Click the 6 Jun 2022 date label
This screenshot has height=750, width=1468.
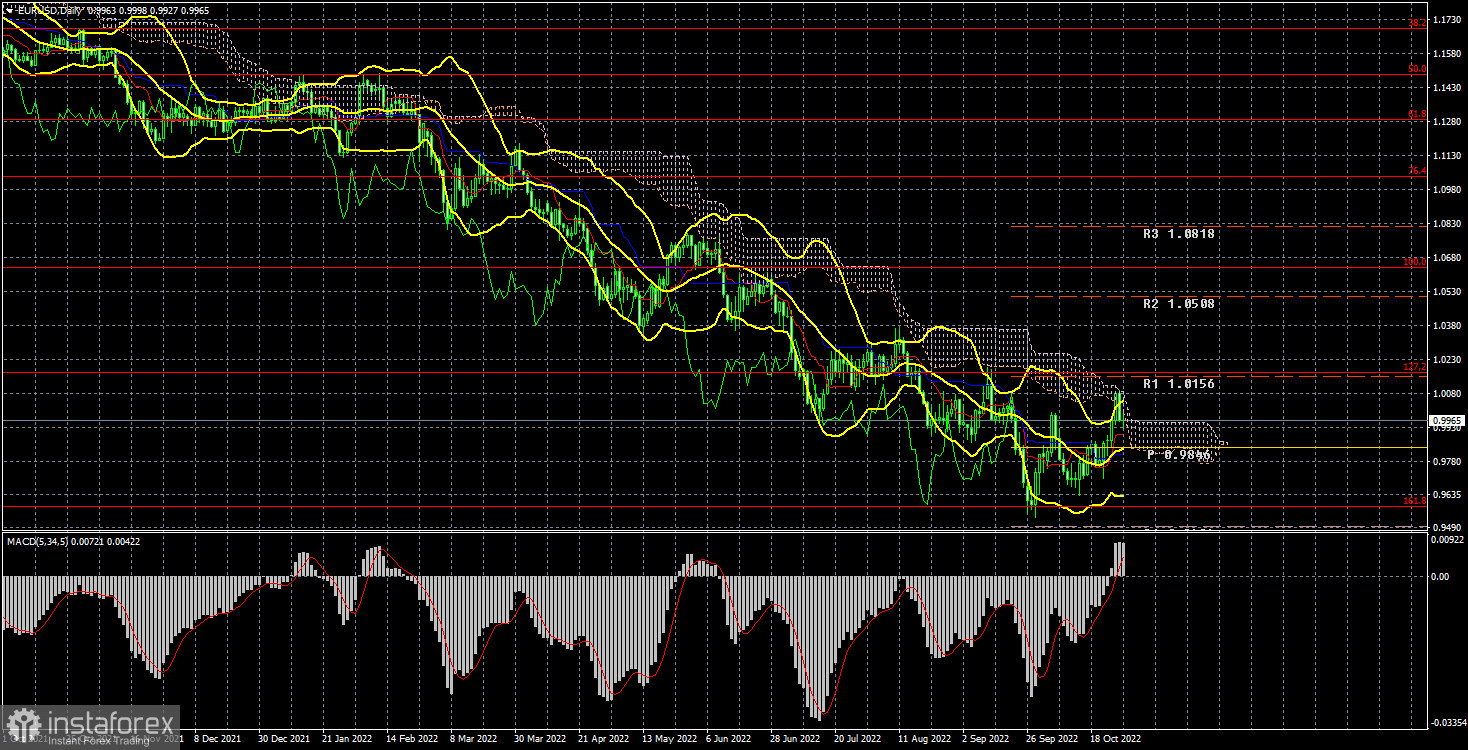(730, 739)
